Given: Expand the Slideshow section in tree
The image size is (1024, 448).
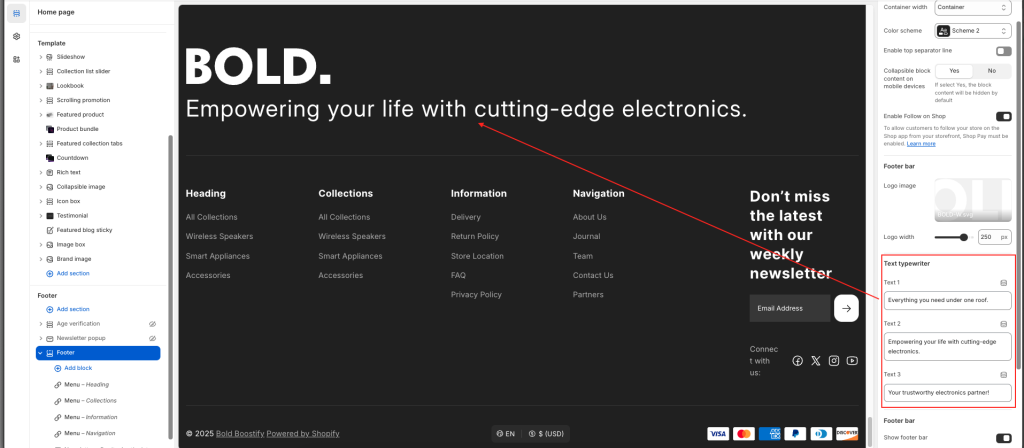Looking at the screenshot, I should pyautogui.click(x=41, y=57).
